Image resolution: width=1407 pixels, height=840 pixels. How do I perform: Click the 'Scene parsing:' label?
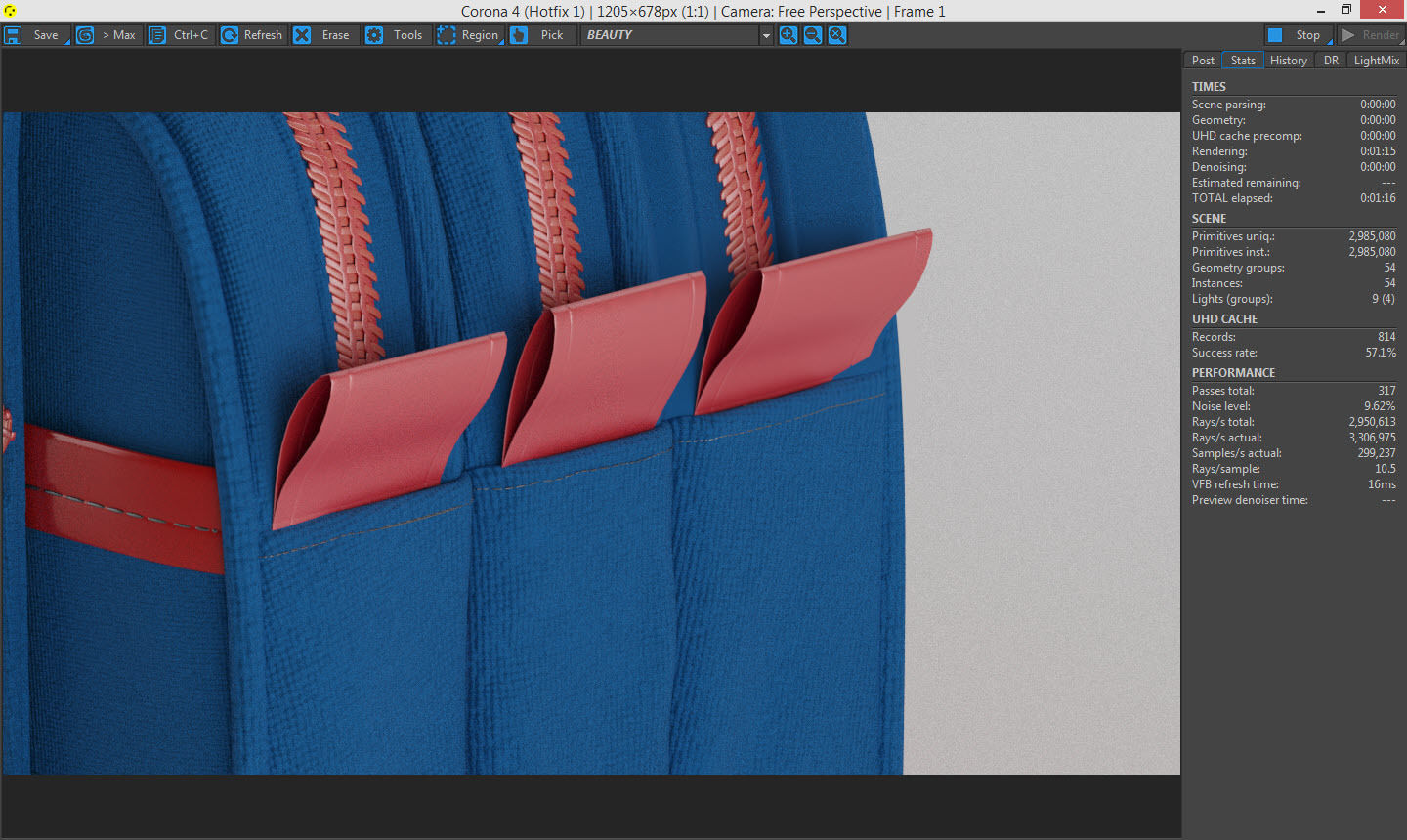click(x=1228, y=105)
